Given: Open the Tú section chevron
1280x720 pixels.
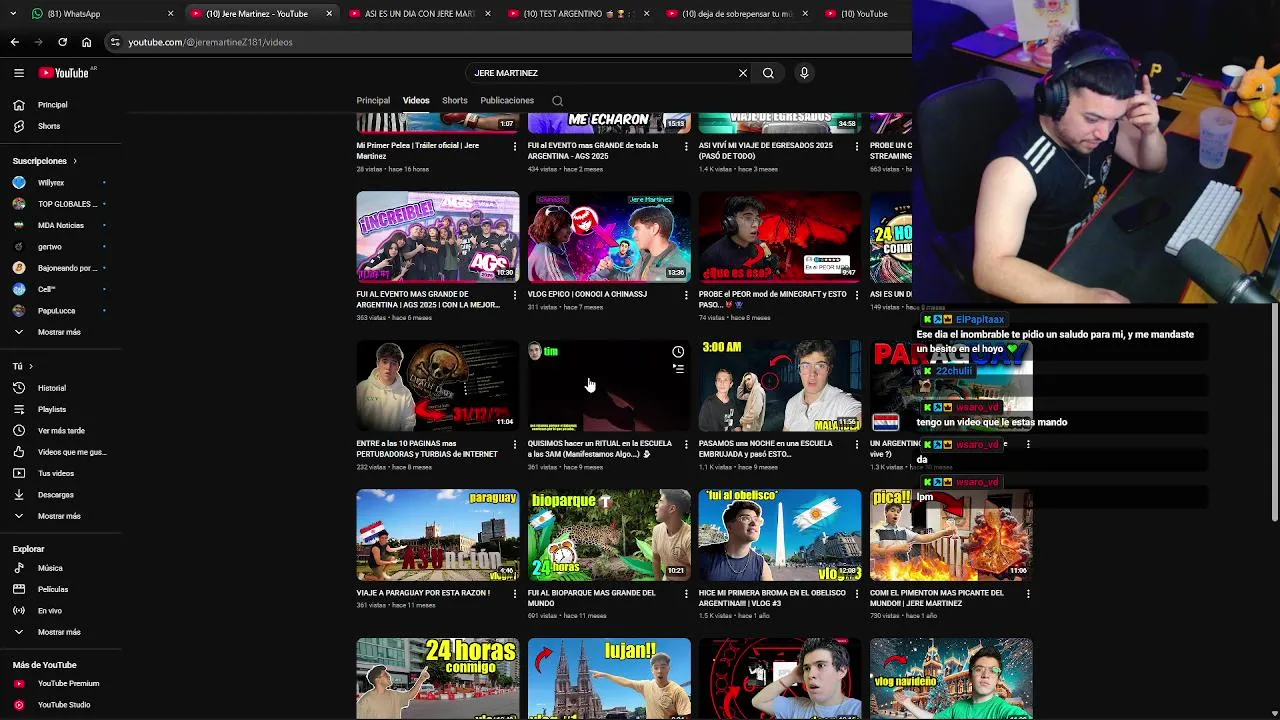Looking at the screenshot, I should [31, 367].
